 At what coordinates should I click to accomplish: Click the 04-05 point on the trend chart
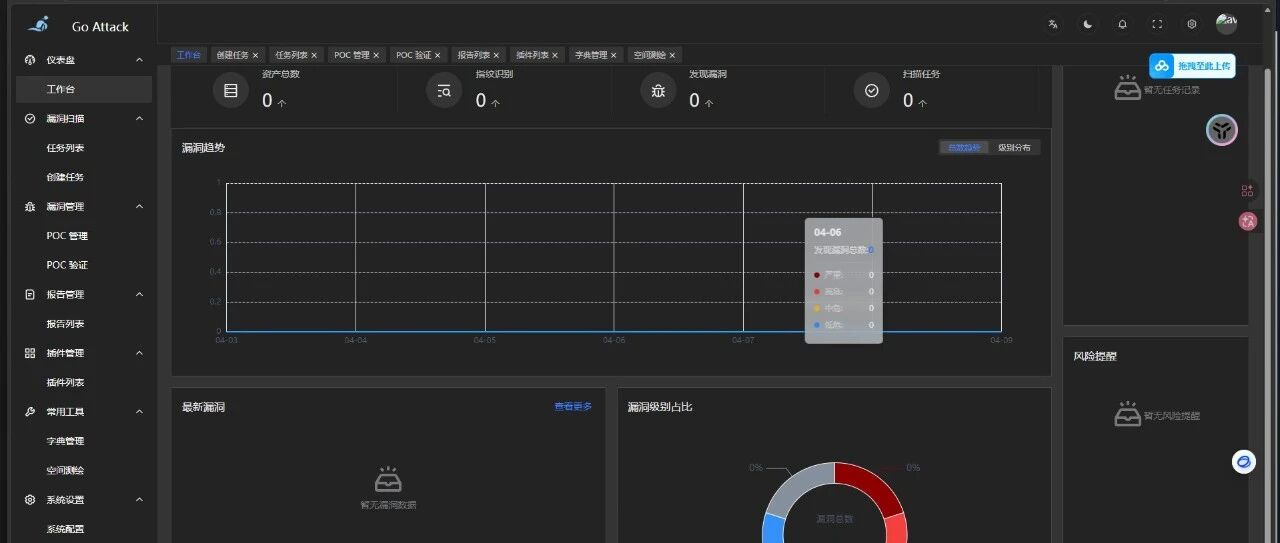[x=485, y=331]
